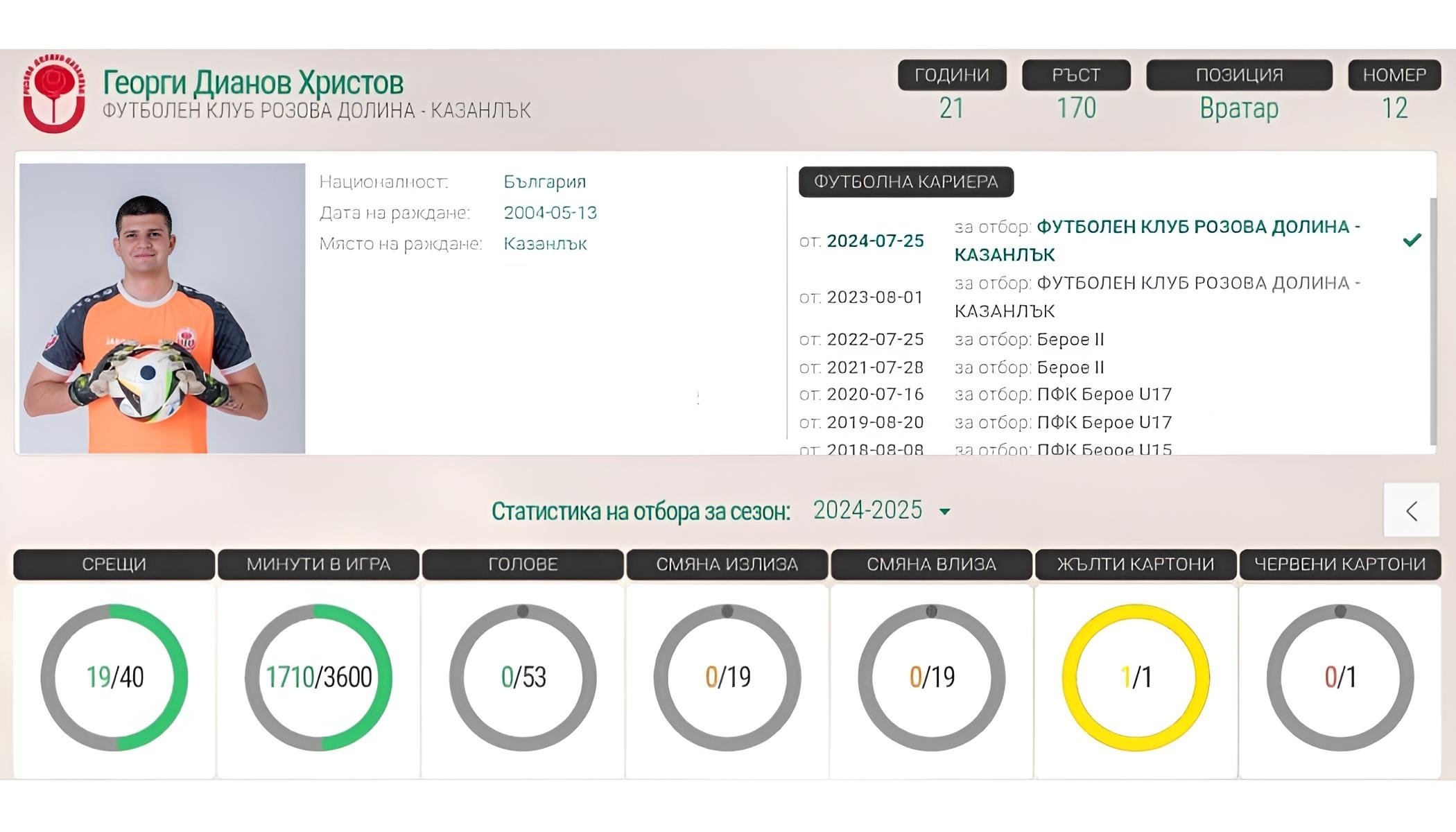Click the Дата на раждане label

coord(395,213)
